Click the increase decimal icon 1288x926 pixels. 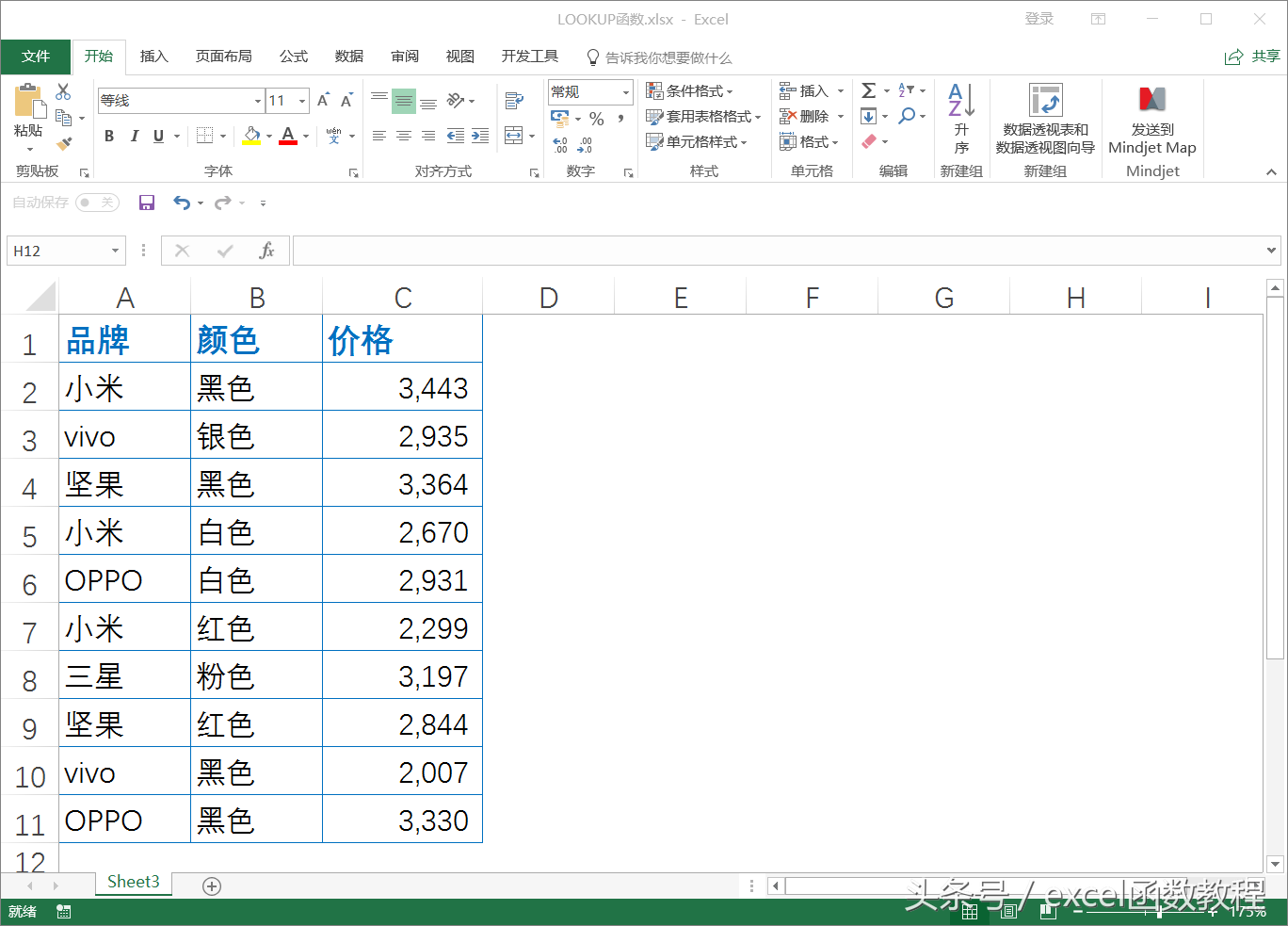click(x=561, y=145)
